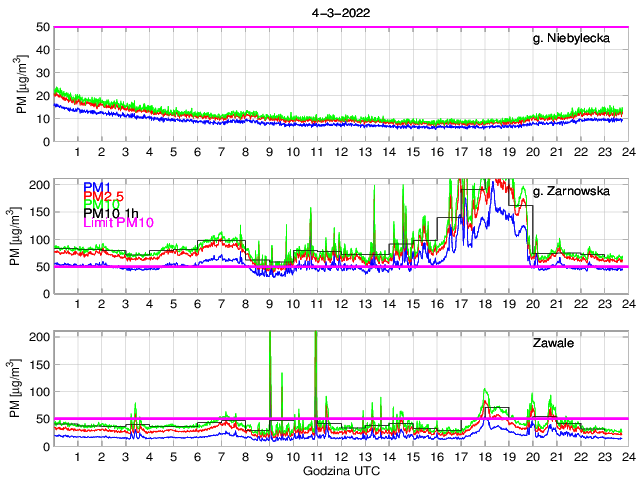Click the blue "PM1" legend entry
This screenshot has height=480, width=640.
(97, 187)
